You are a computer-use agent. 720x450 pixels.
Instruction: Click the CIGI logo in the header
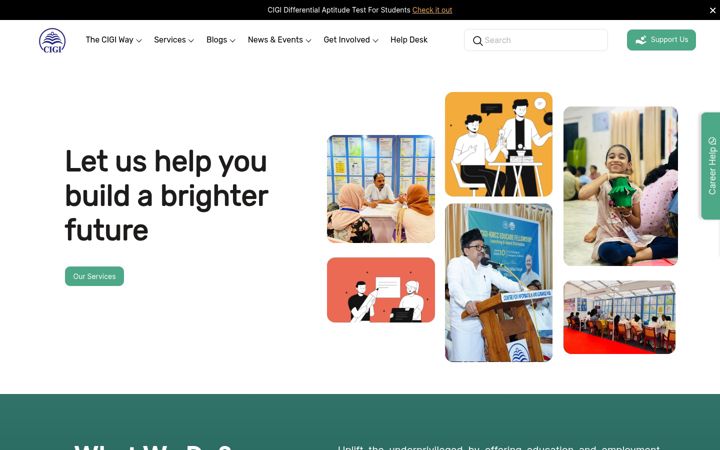[52, 40]
